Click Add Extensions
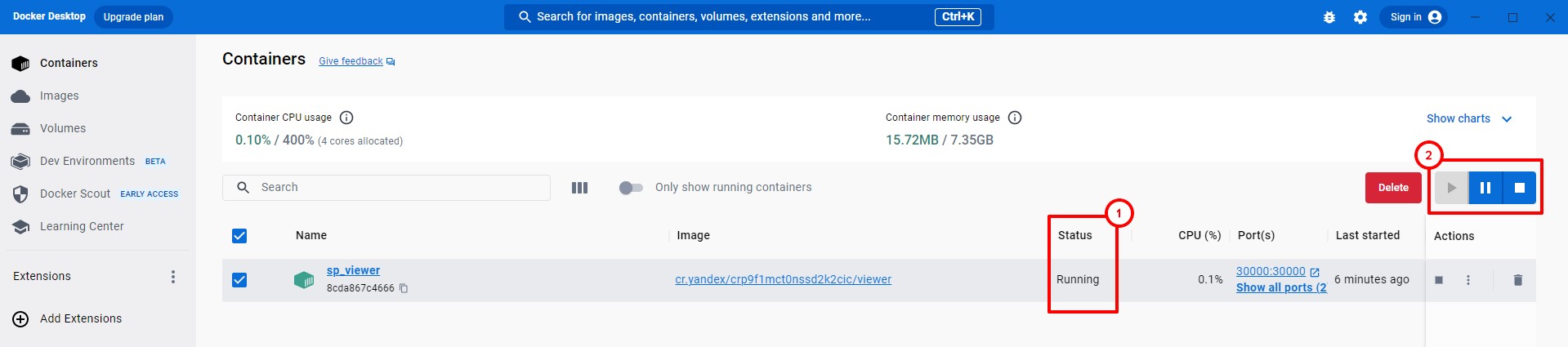Viewport: 1568px width, 347px height. click(80, 318)
